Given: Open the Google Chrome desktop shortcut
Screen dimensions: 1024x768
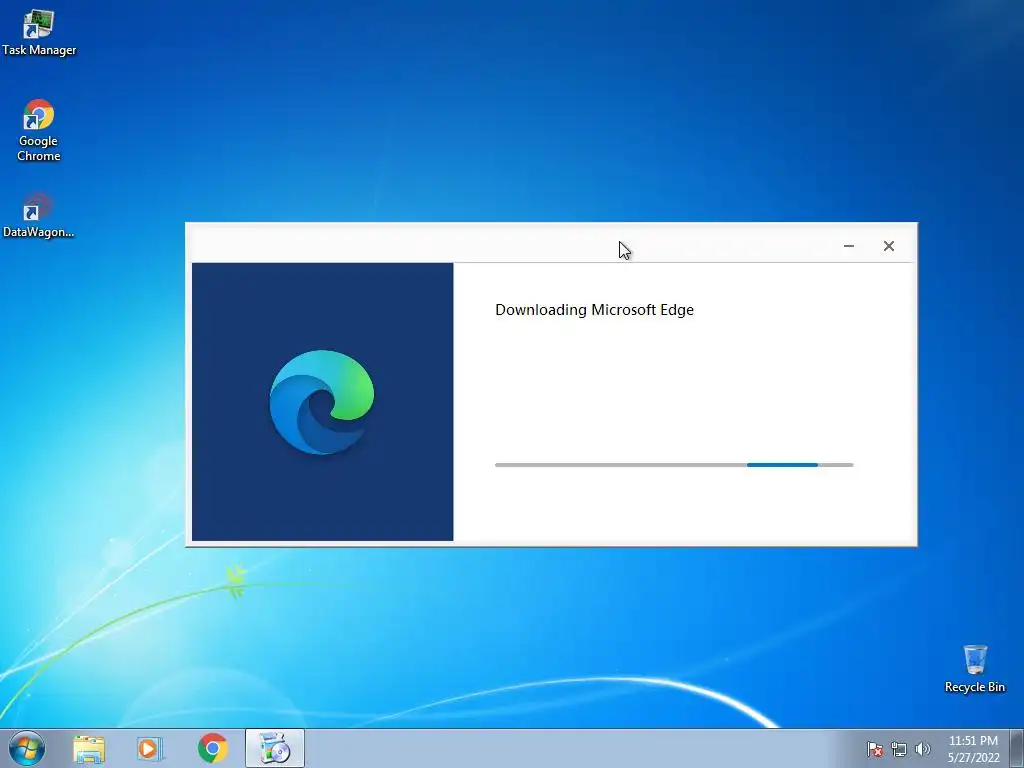Looking at the screenshot, I should (x=38, y=130).
